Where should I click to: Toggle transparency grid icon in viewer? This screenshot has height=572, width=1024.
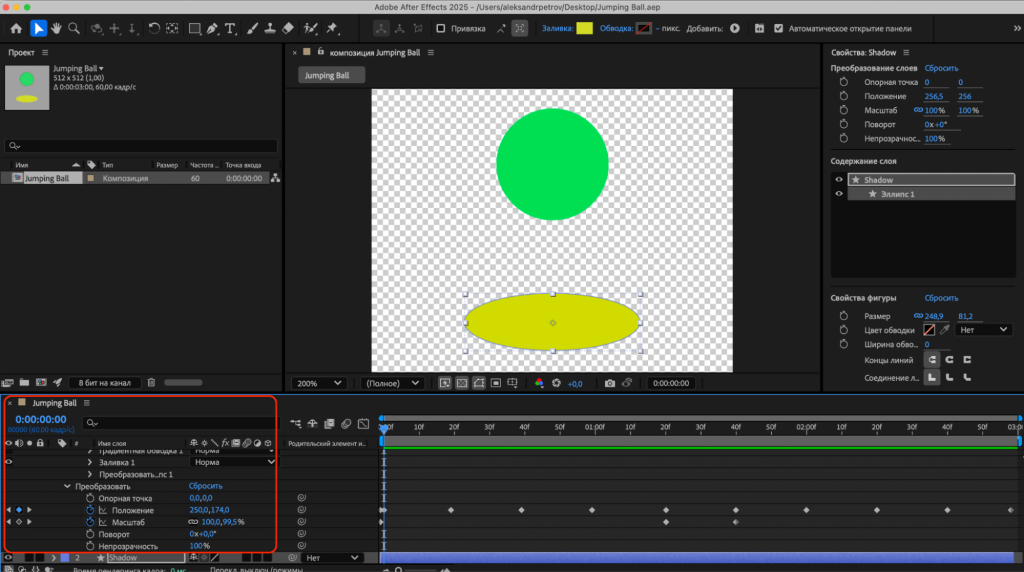coord(462,383)
